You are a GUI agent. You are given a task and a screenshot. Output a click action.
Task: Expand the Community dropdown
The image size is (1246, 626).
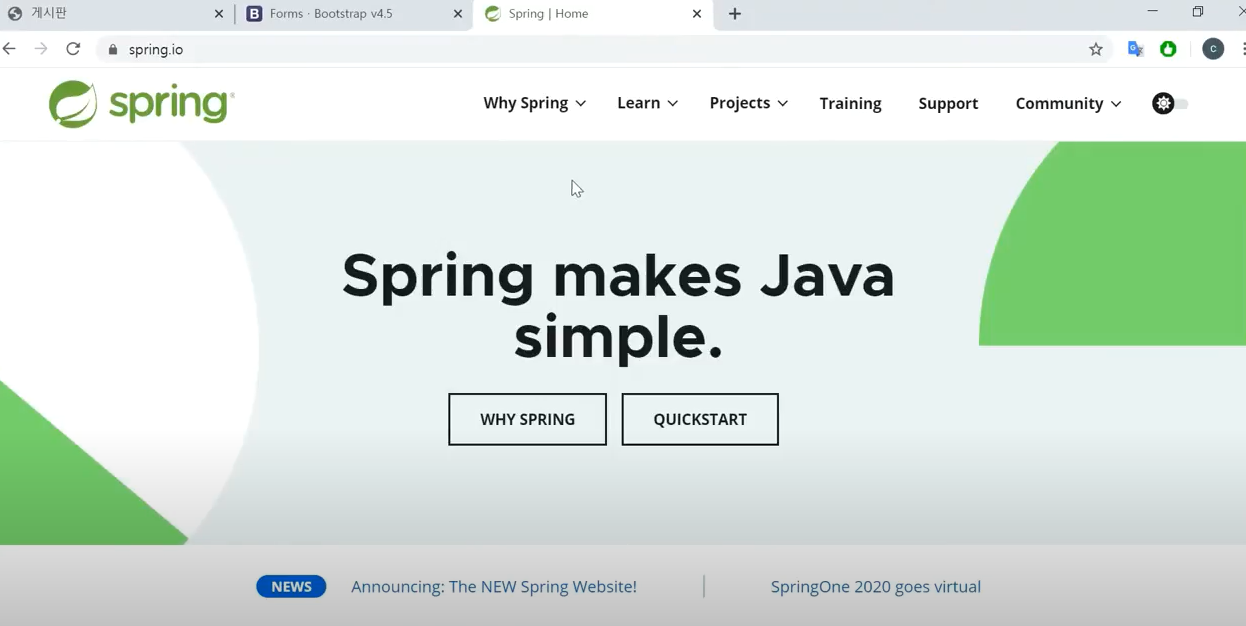point(1068,103)
